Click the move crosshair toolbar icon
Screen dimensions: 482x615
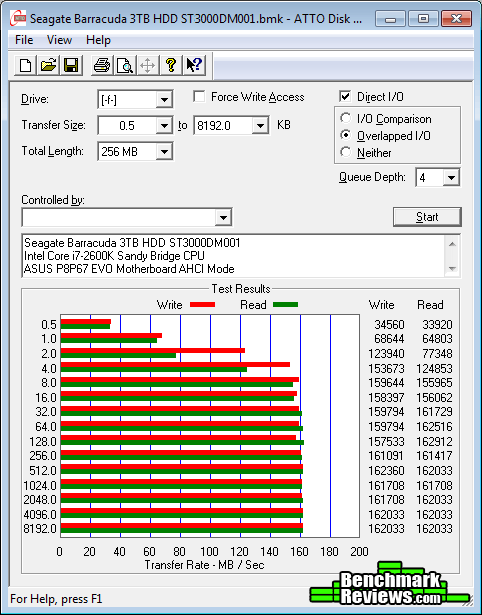147,65
